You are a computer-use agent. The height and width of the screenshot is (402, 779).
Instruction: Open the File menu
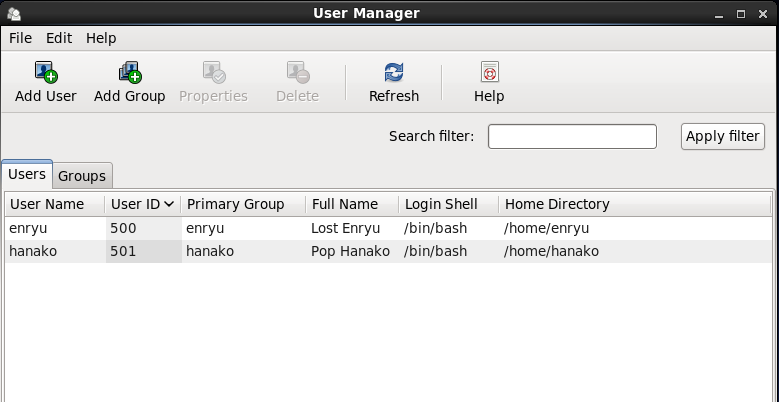[21, 38]
